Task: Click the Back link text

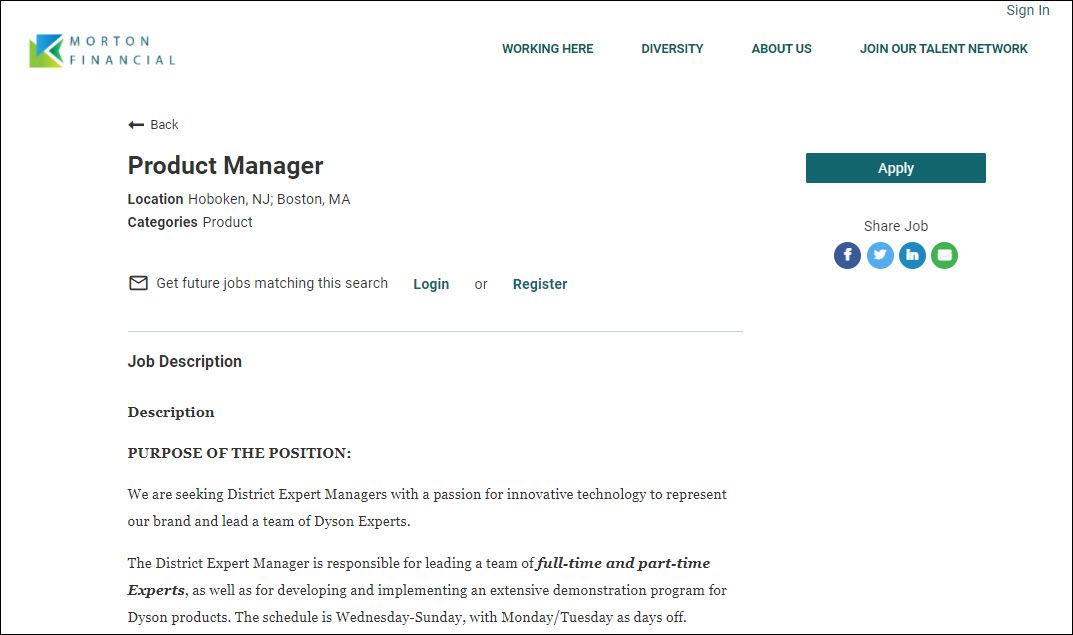Action: [x=164, y=125]
